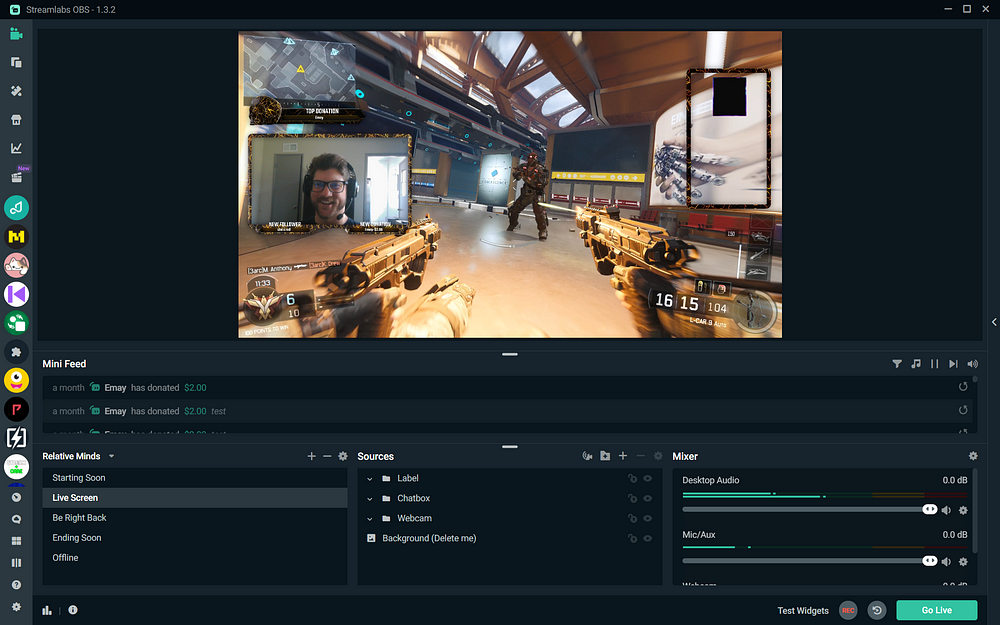Switch to the Be Right Back scene

click(x=195, y=518)
